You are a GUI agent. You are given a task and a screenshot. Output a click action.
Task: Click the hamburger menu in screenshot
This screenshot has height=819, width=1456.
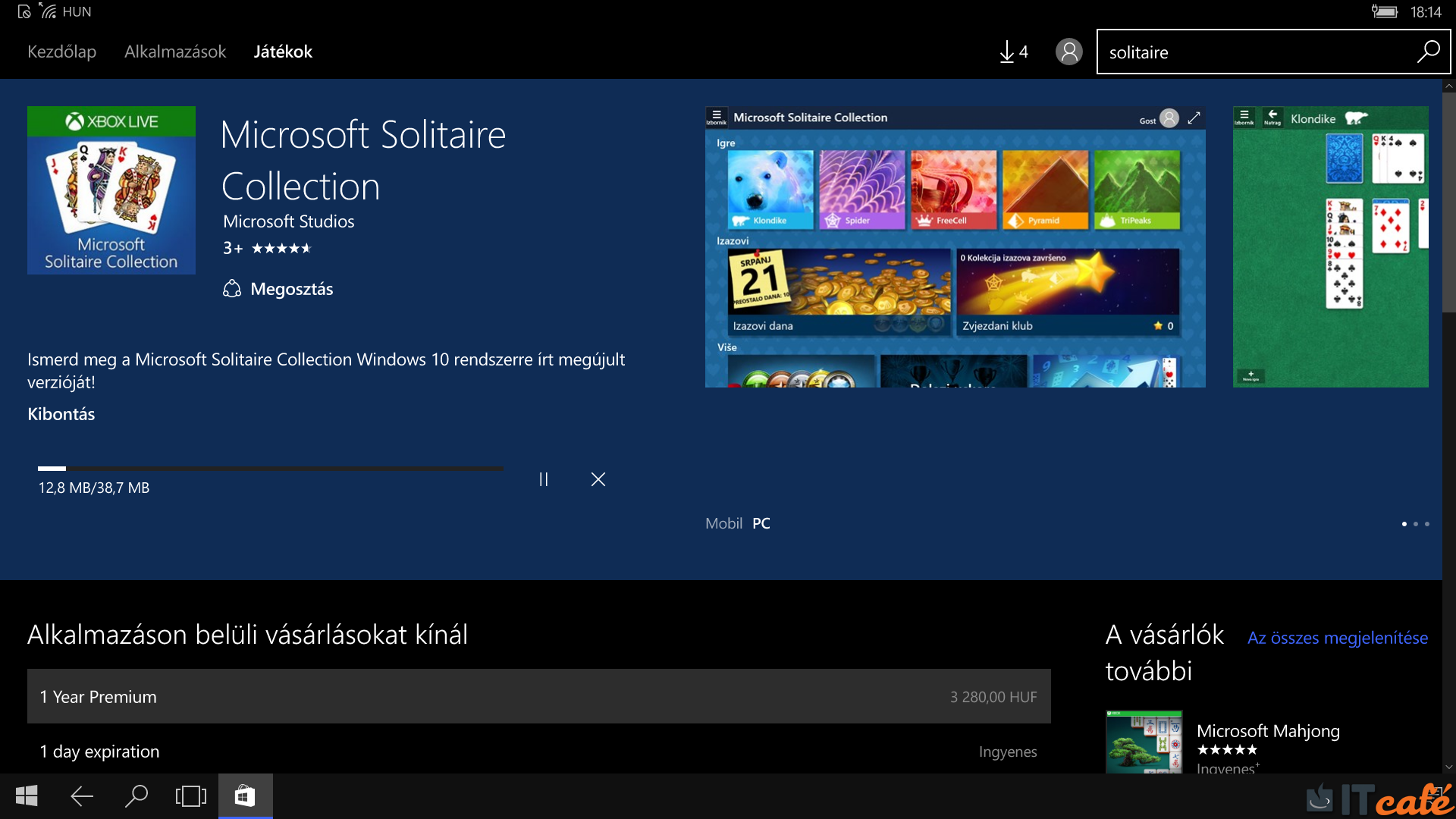pos(717,117)
